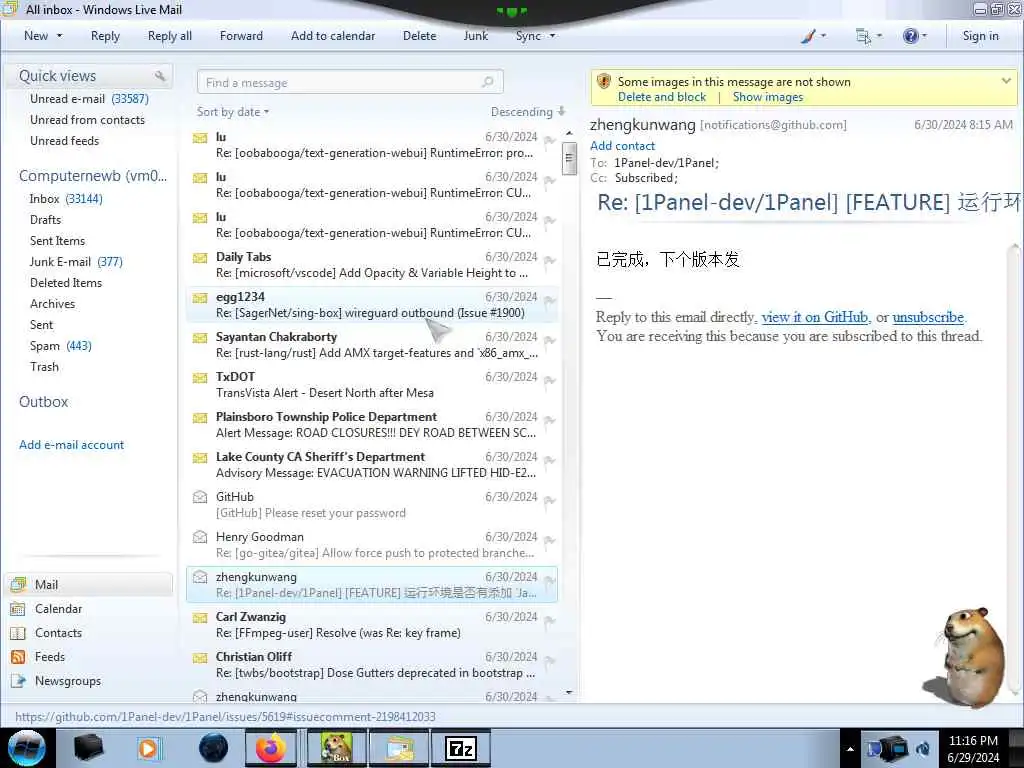
Task: Click read envelope icon for GitHub email
Action: click(200, 497)
